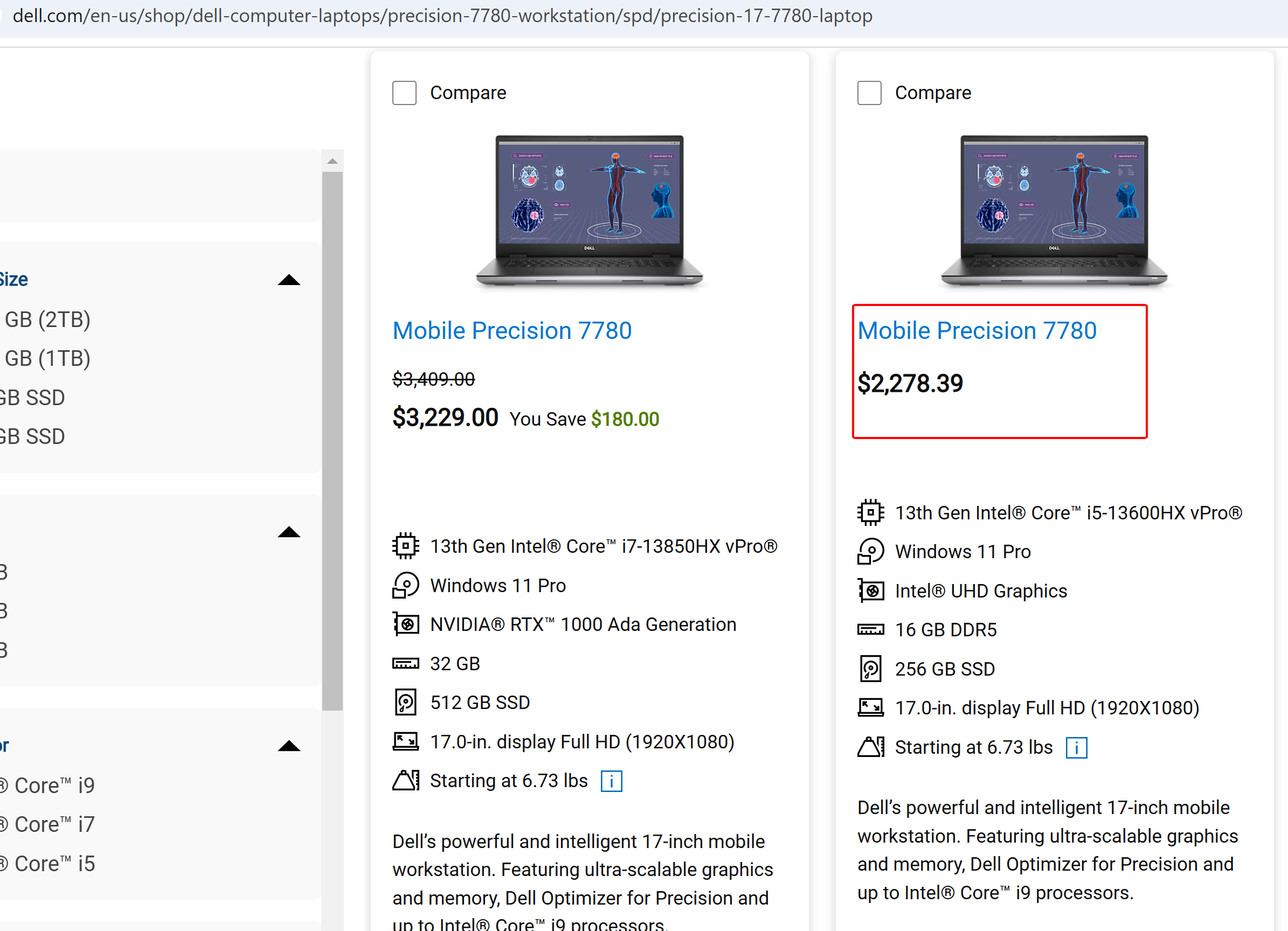Click the $3,229.00 sale price
Image resolution: width=1288 pixels, height=931 pixels.
445,417
